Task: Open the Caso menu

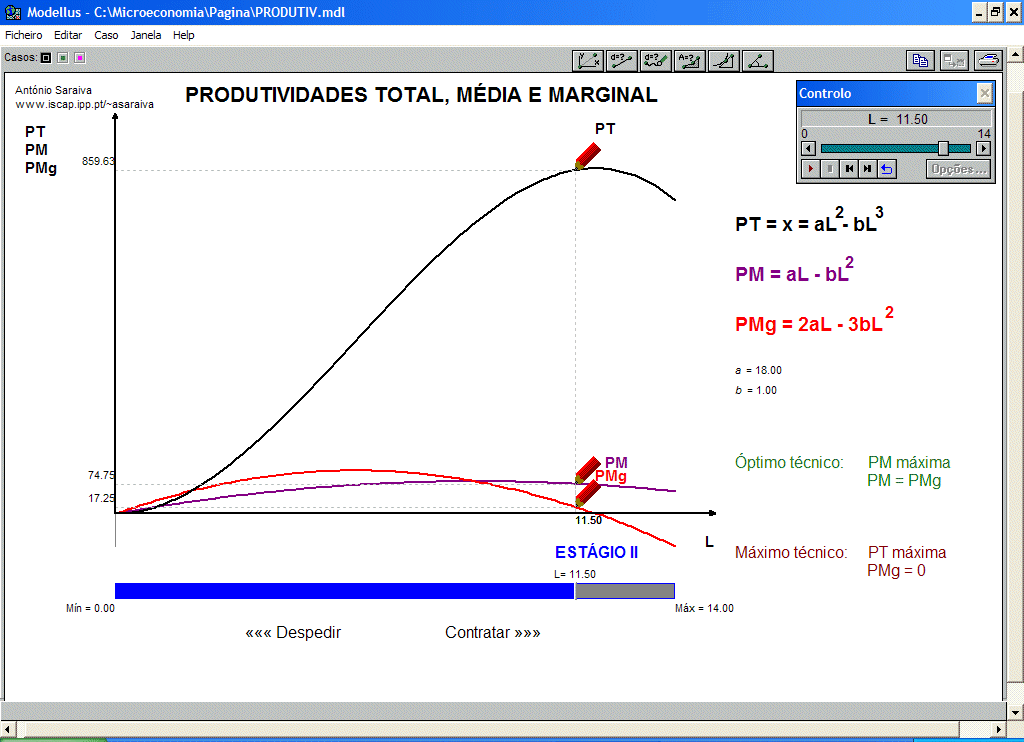Action: (106, 35)
